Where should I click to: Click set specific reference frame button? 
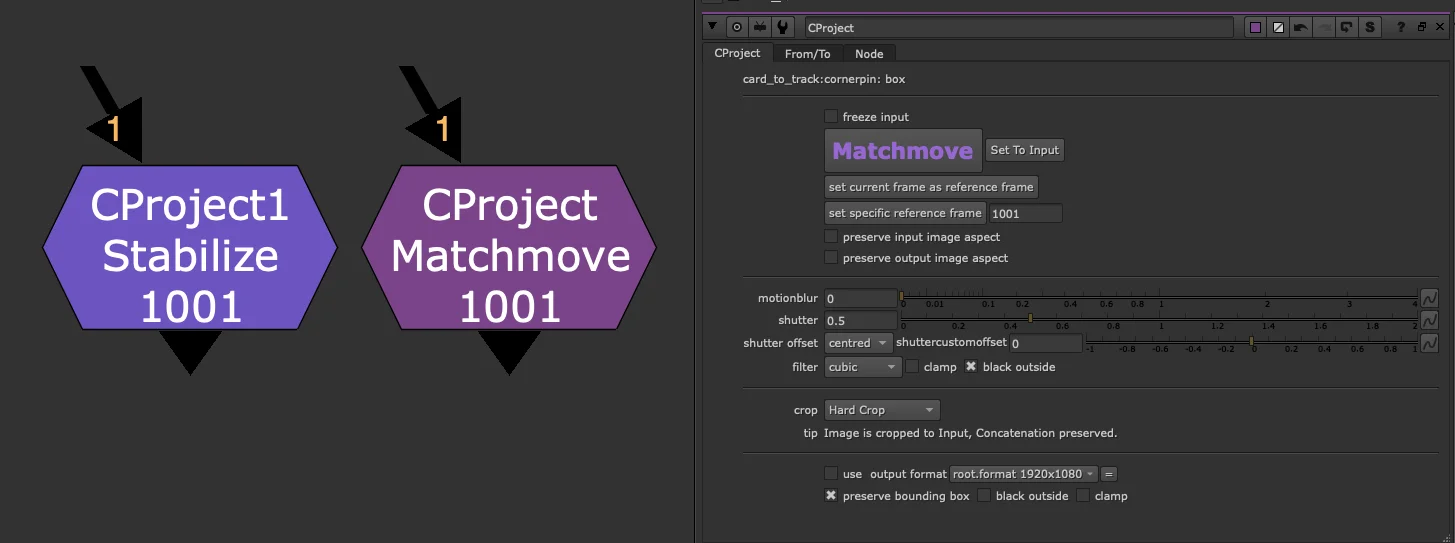tap(905, 213)
